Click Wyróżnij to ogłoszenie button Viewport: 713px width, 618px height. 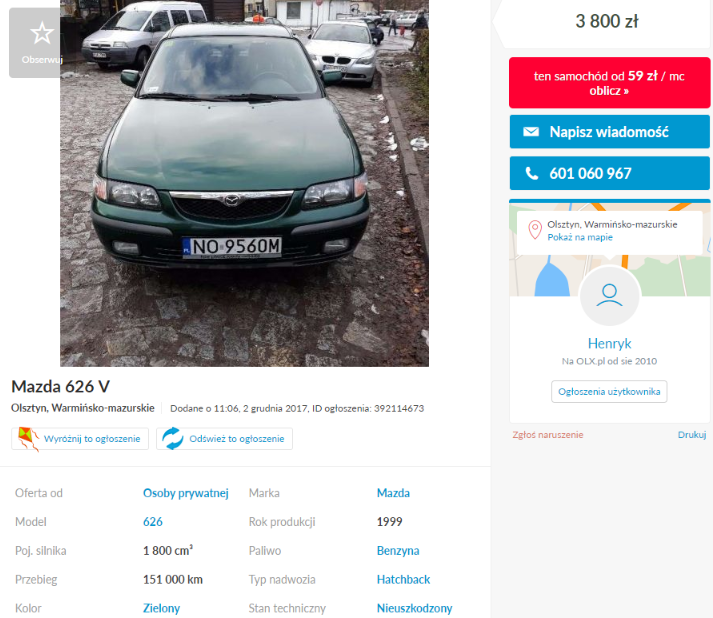click(x=80, y=439)
